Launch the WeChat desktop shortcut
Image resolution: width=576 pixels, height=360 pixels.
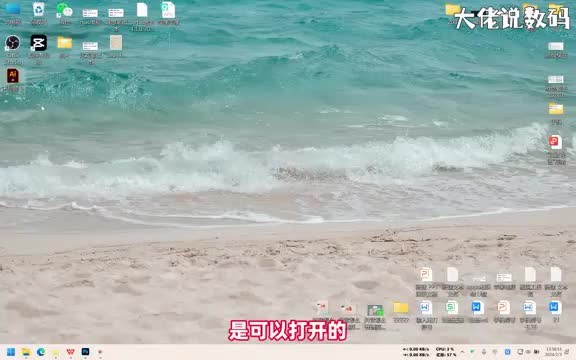(64, 10)
